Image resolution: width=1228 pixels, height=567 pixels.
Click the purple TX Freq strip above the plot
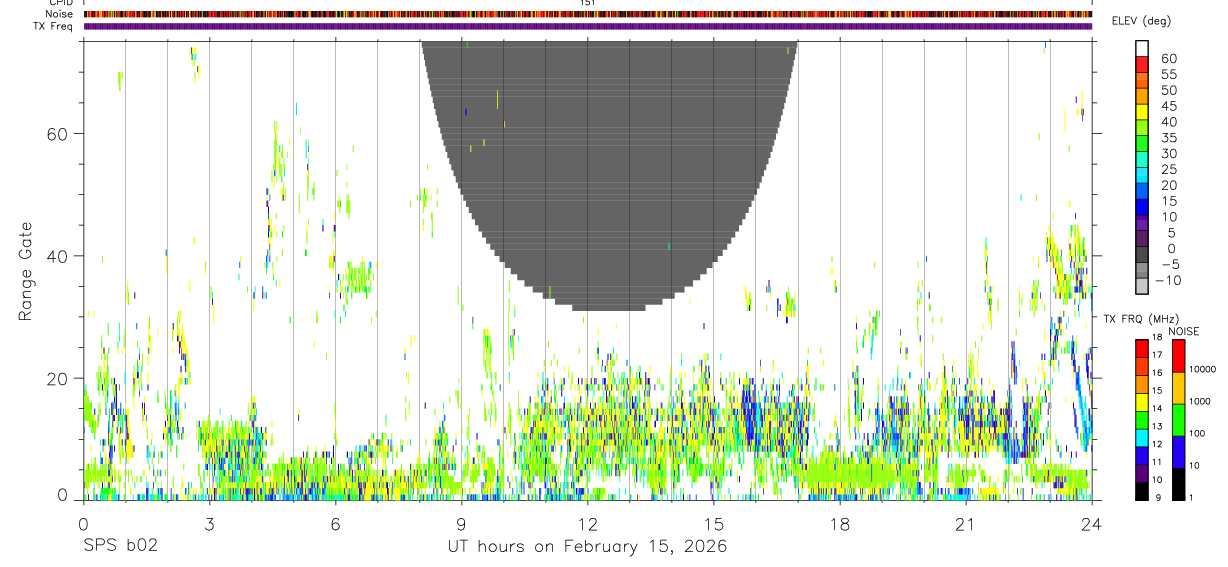pos(588,26)
